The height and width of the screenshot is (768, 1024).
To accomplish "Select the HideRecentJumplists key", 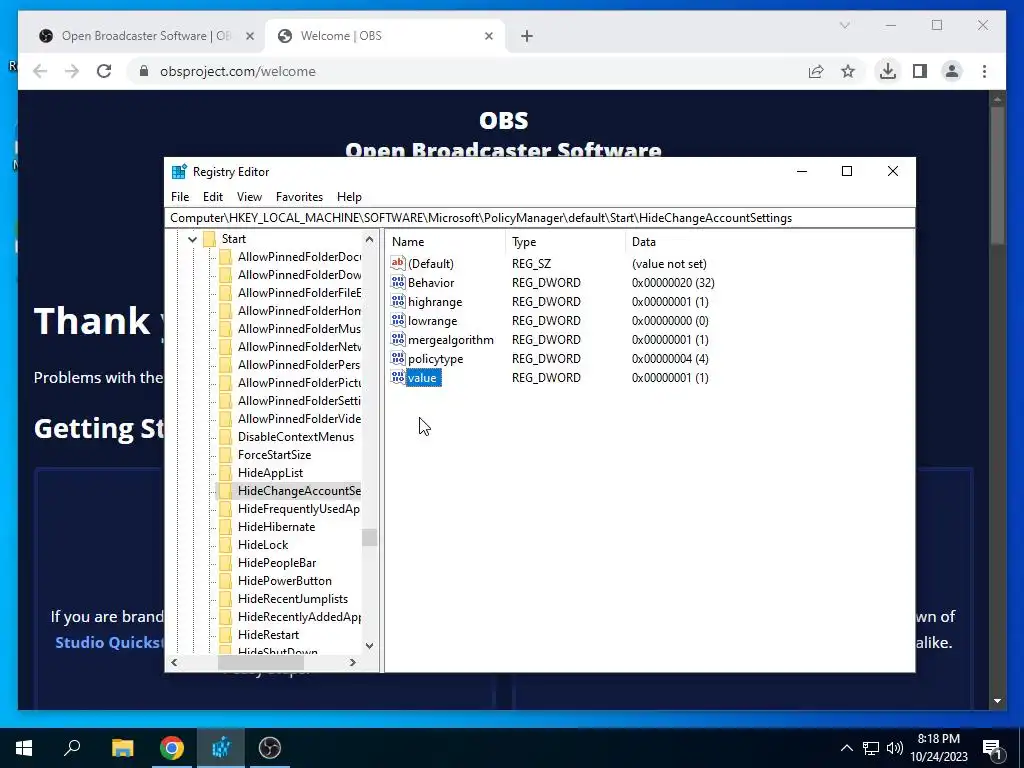I will 293,599.
